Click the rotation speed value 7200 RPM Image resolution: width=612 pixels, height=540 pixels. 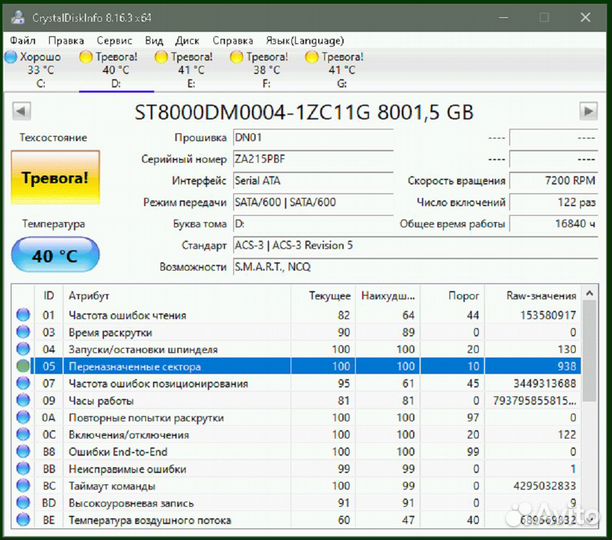[553, 181]
